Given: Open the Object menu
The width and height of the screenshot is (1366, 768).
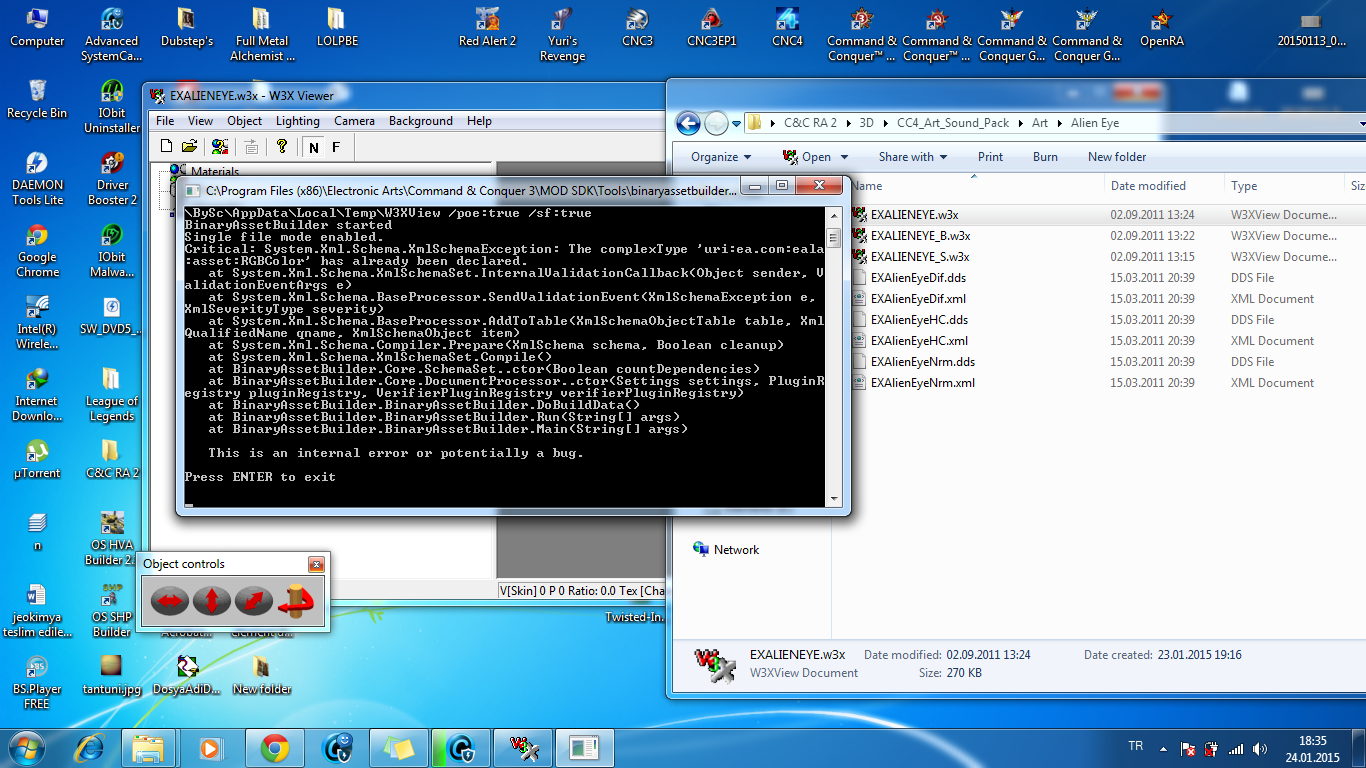Looking at the screenshot, I should pyautogui.click(x=244, y=121).
